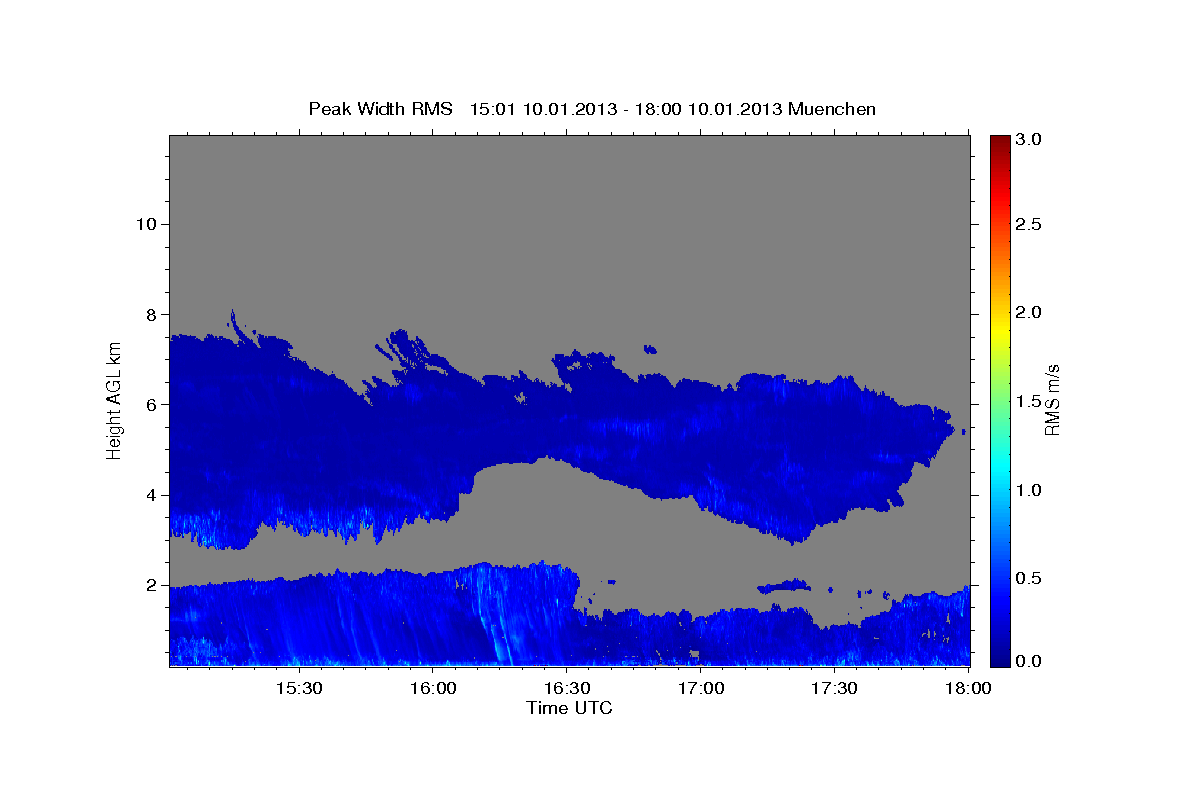Click the 16:00 time tick label

click(433, 689)
